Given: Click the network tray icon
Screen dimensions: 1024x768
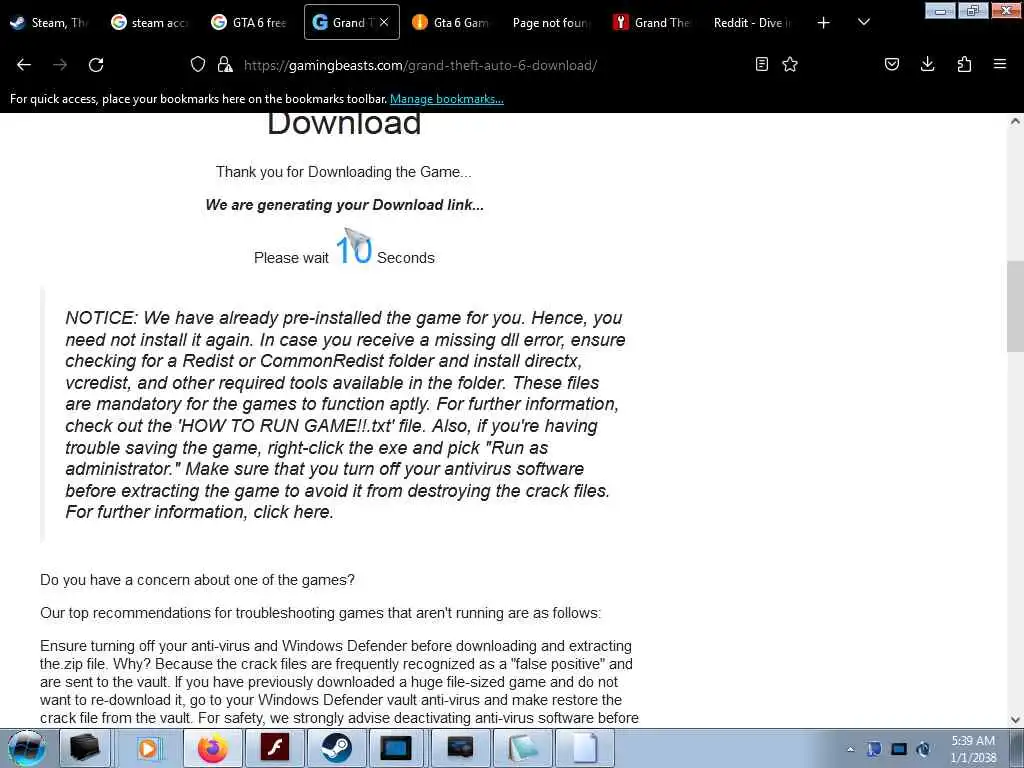Looking at the screenshot, I should coord(899,749).
